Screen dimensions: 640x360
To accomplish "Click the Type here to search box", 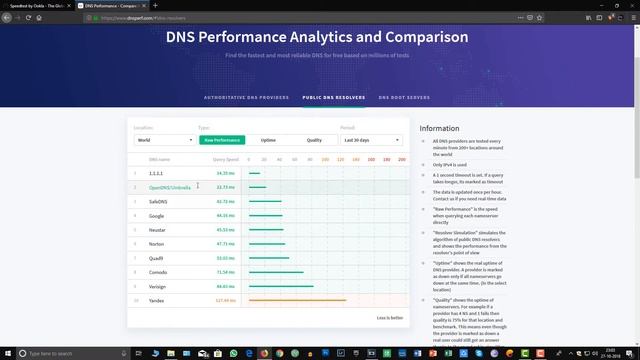I will coord(73,353).
